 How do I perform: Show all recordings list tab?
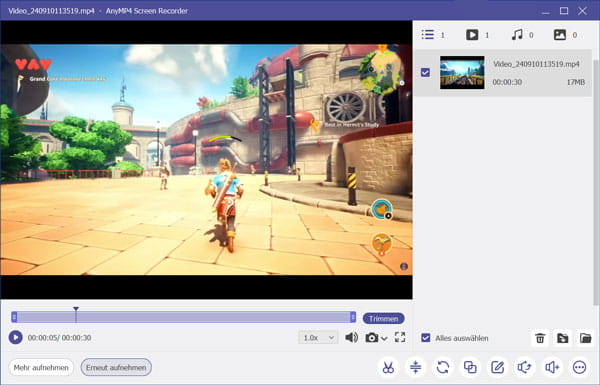(x=433, y=35)
